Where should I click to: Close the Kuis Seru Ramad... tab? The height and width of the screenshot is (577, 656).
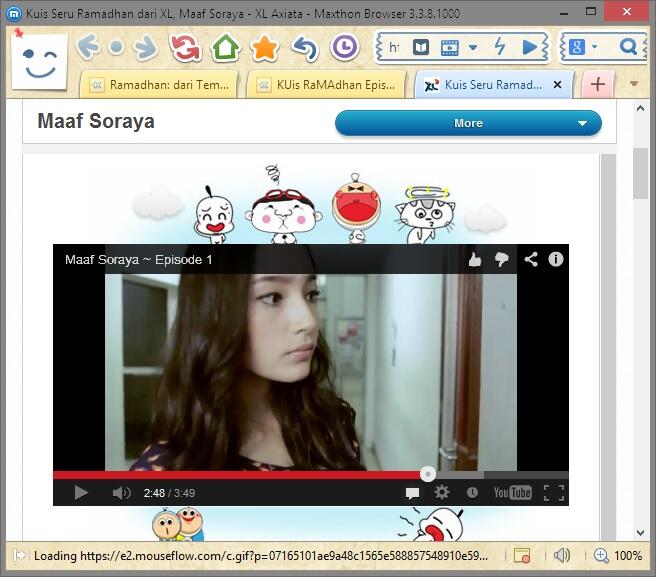tap(557, 85)
